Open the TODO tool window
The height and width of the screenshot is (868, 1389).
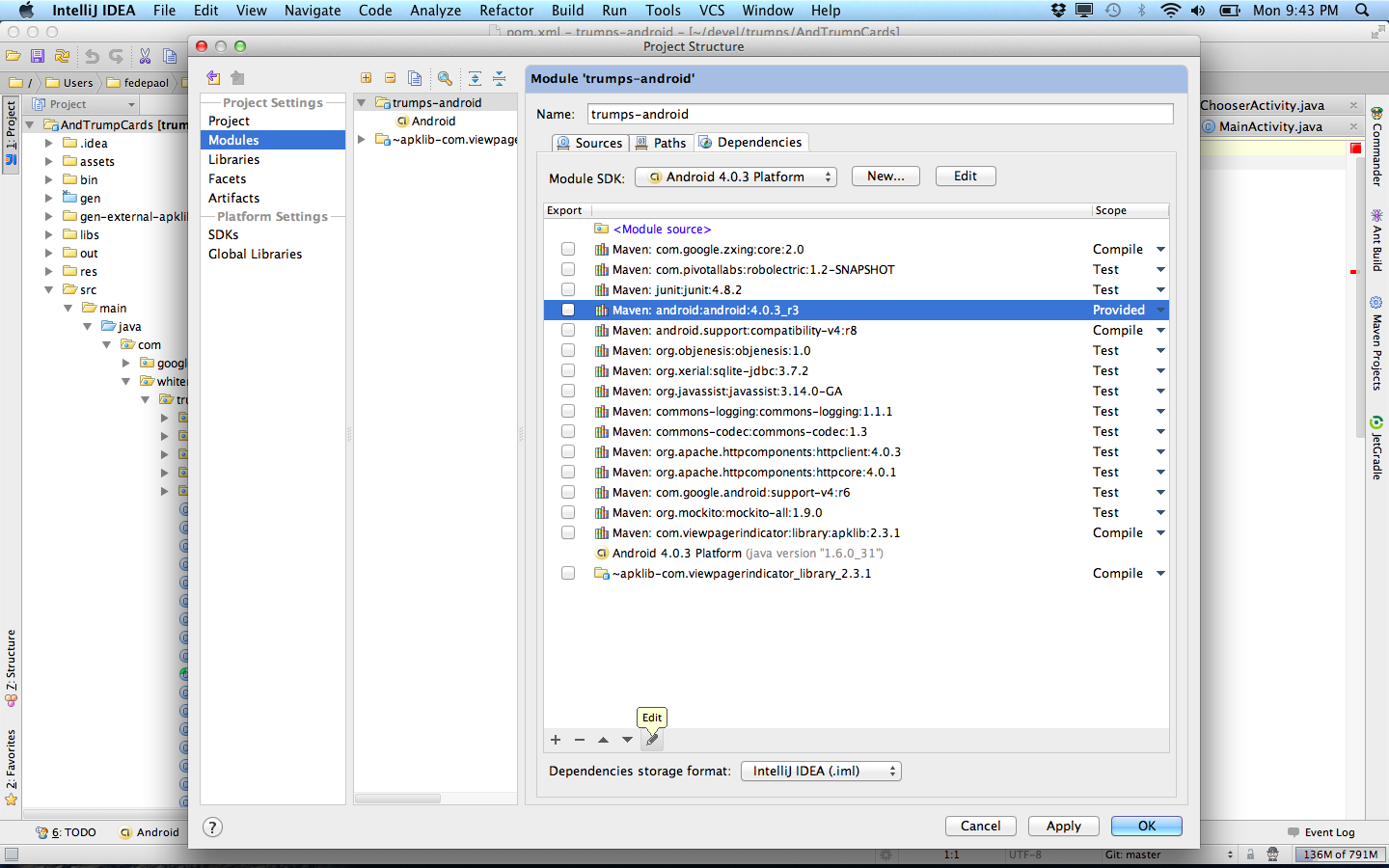[x=67, y=832]
